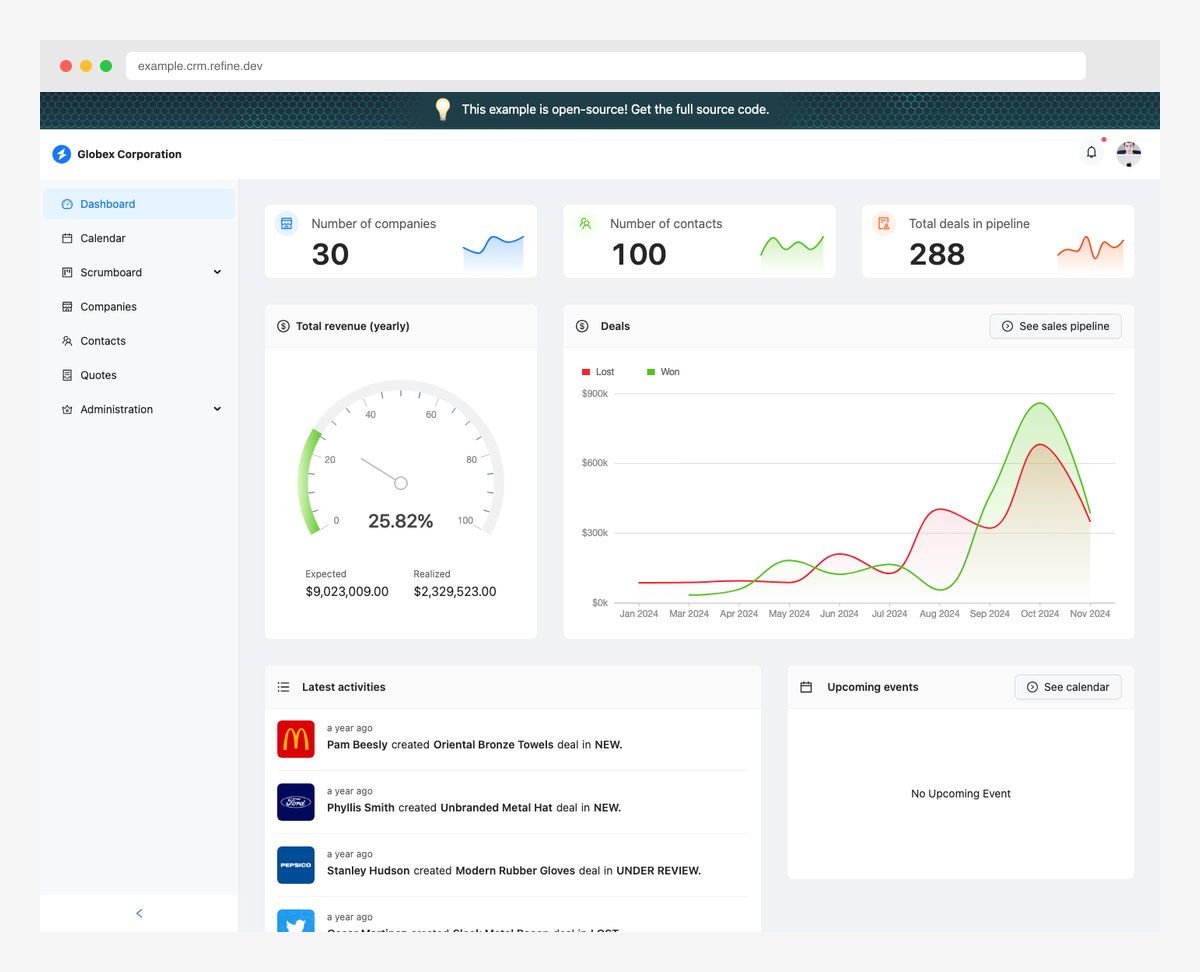The height and width of the screenshot is (972, 1200).
Task: Expand the Scrumboard sidebar section
Action: click(x=217, y=272)
